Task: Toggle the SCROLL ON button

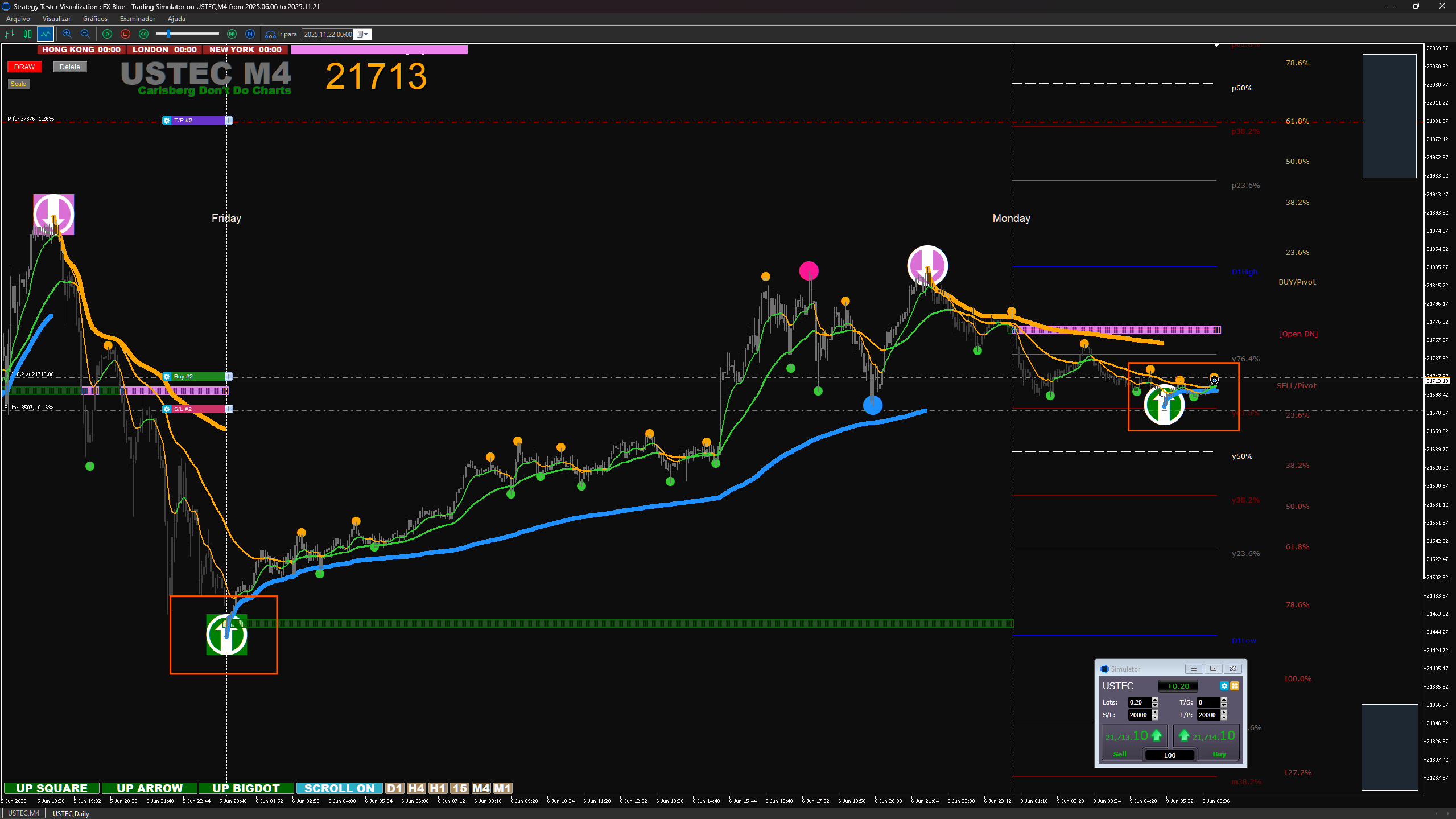Action: coord(339,788)
